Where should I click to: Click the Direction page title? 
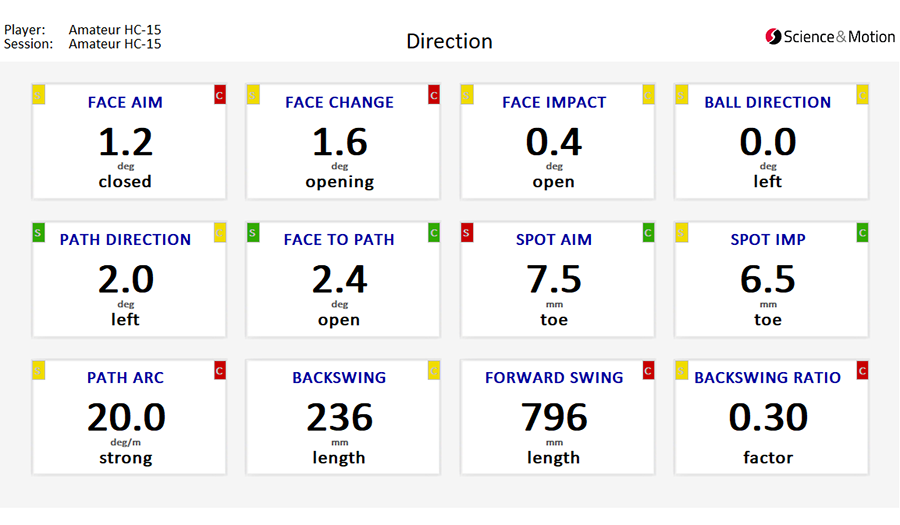click(x=449, y=41)
